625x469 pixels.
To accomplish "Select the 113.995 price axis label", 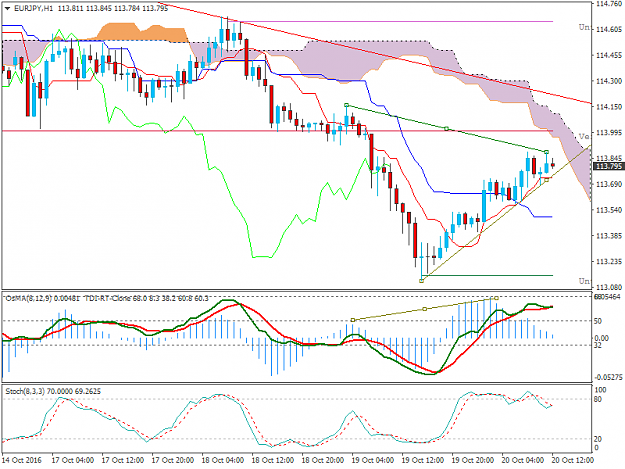I will (609, 132).
